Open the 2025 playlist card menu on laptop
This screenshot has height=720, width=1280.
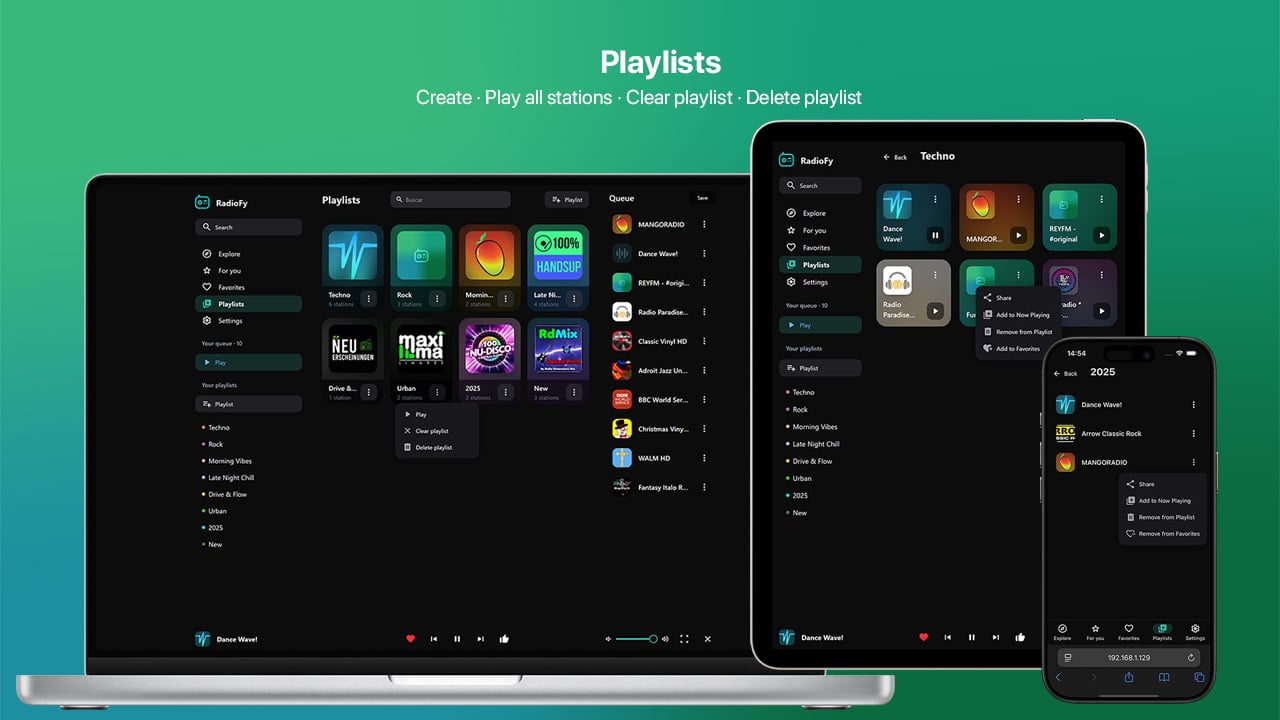[505, 392]
